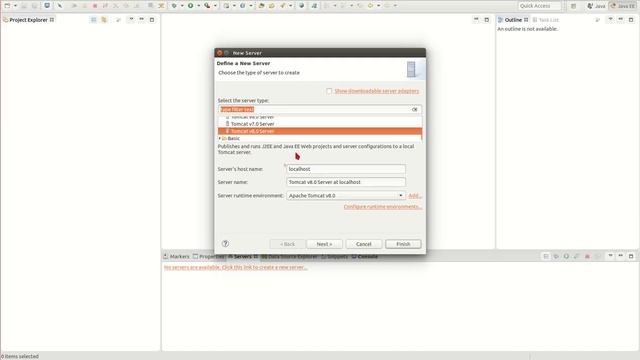Viewport: 640px width, 360px height.
Task: Select Tomcat v7.0 Server in the list
Action: (x=320, y=124)
